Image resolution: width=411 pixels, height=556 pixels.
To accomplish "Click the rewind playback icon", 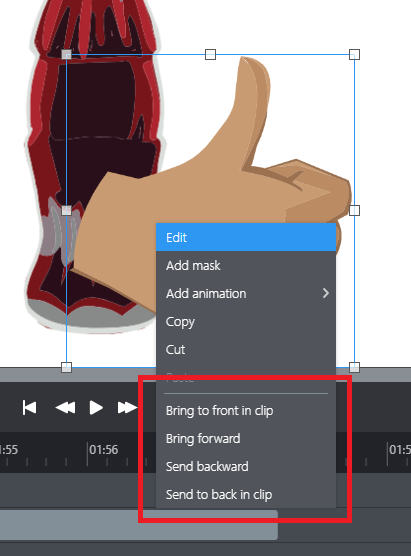I will (x=65, y=407).
